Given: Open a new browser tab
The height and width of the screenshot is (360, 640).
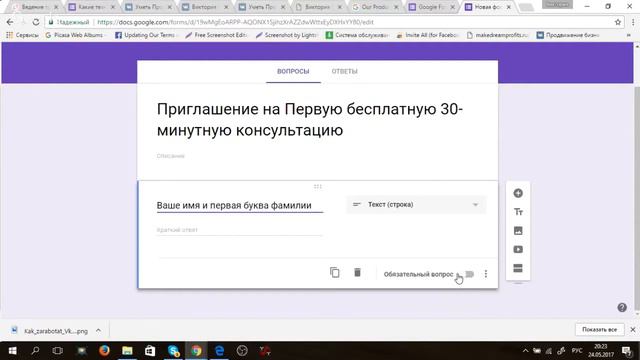Looking at the screenshot, I should [x=526, y=7].
